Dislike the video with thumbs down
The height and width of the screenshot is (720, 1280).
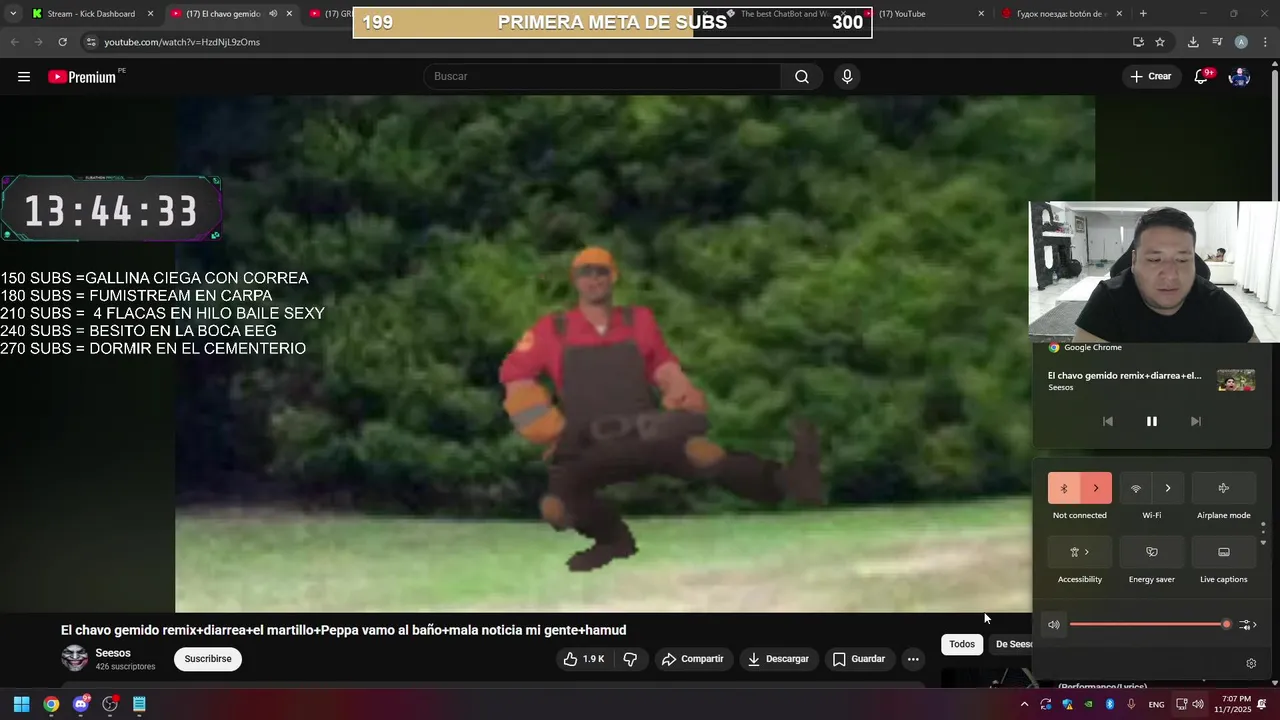tap(630, 659)
